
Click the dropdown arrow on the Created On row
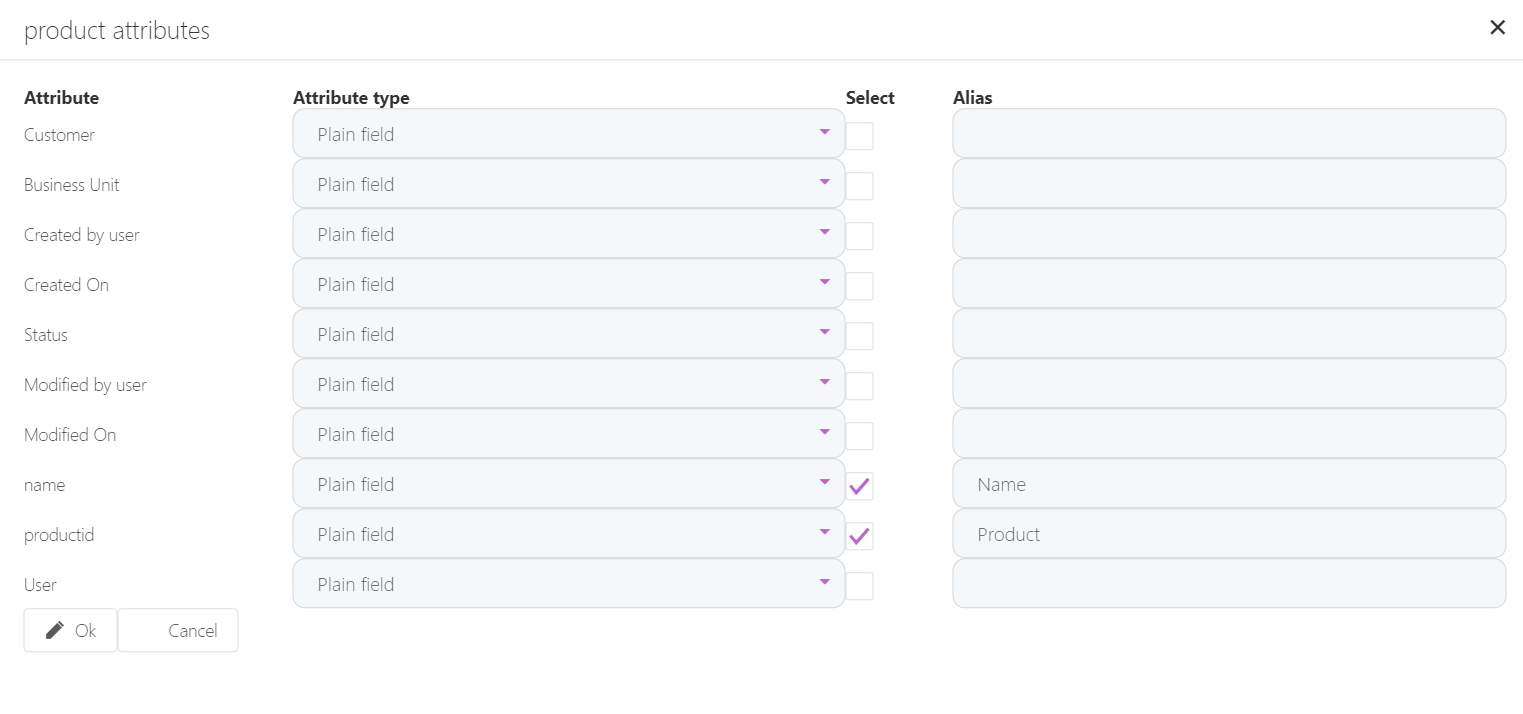click(x=825, y=281)
